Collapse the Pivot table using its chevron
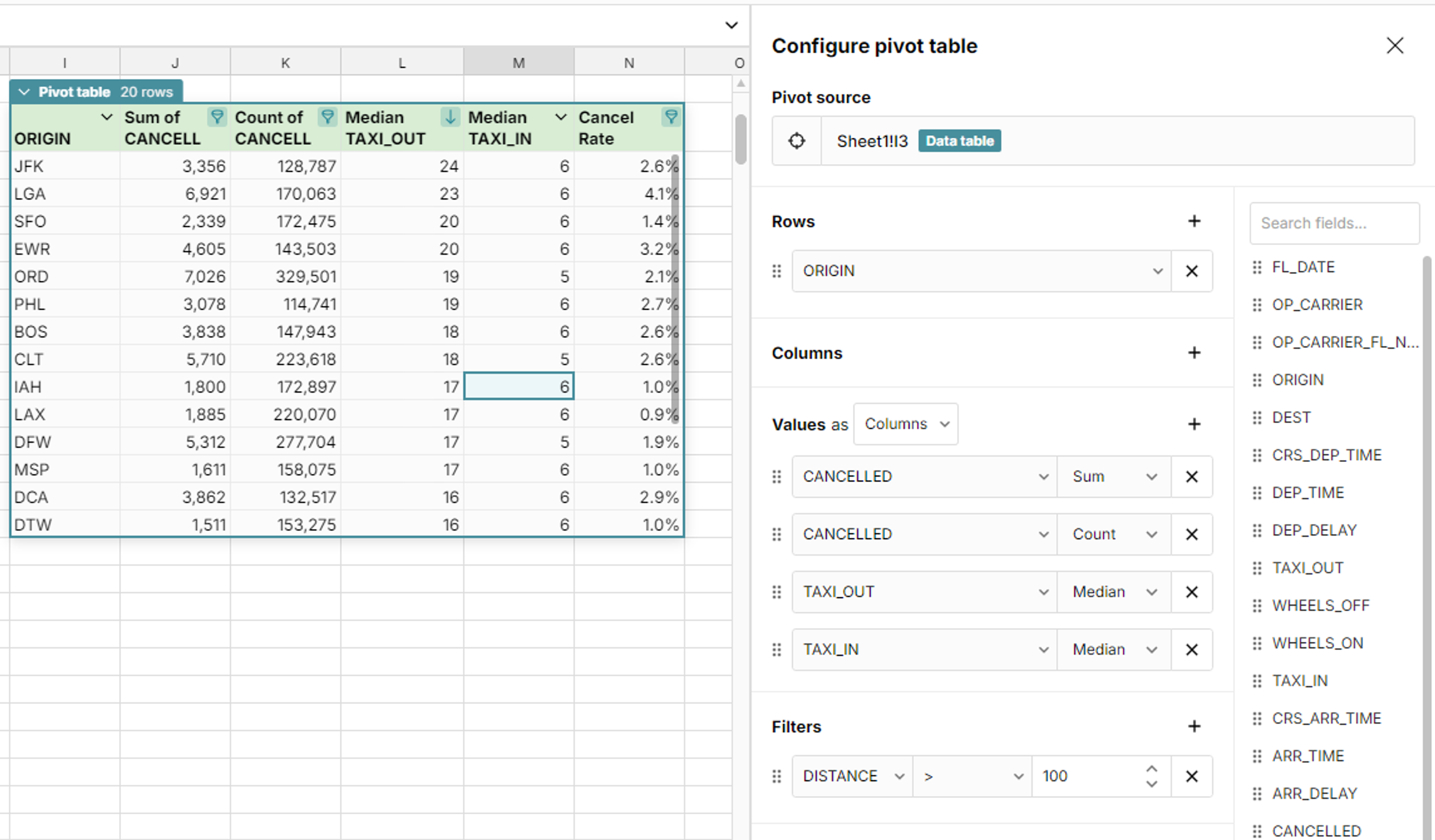This screenshot has width=1435, height=840. [24, 92]
